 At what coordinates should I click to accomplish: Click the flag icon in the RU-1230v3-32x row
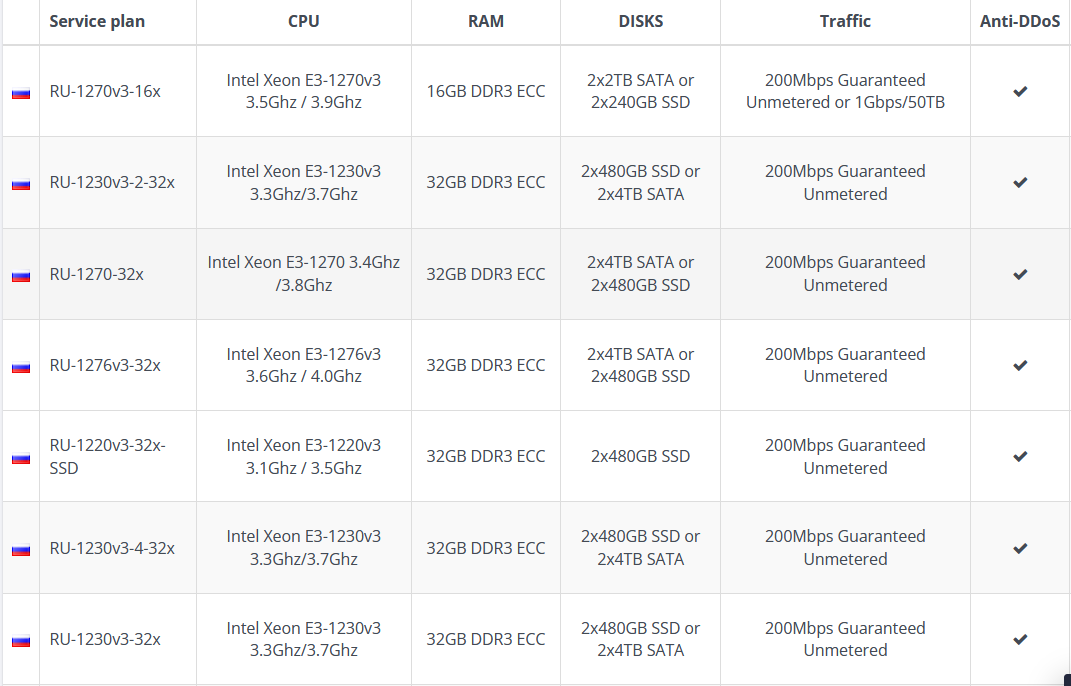(21, 640)
